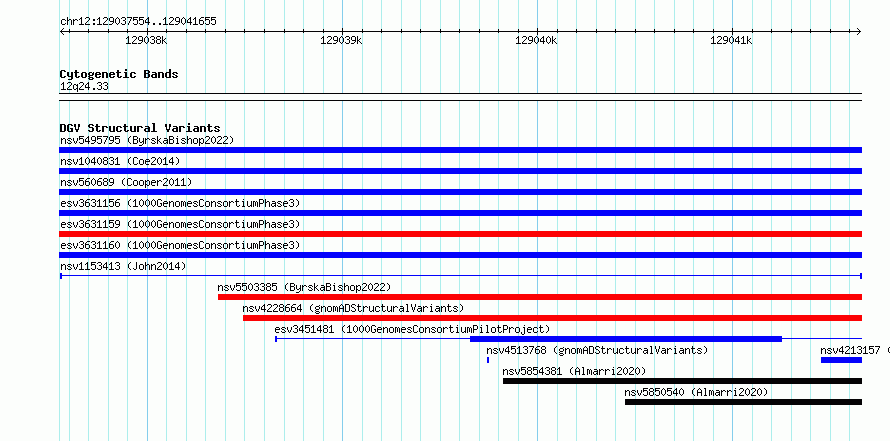The image size is (890, 441).
Task: Select the nsv1040831 blue variant bar
Action: [460, 171]
